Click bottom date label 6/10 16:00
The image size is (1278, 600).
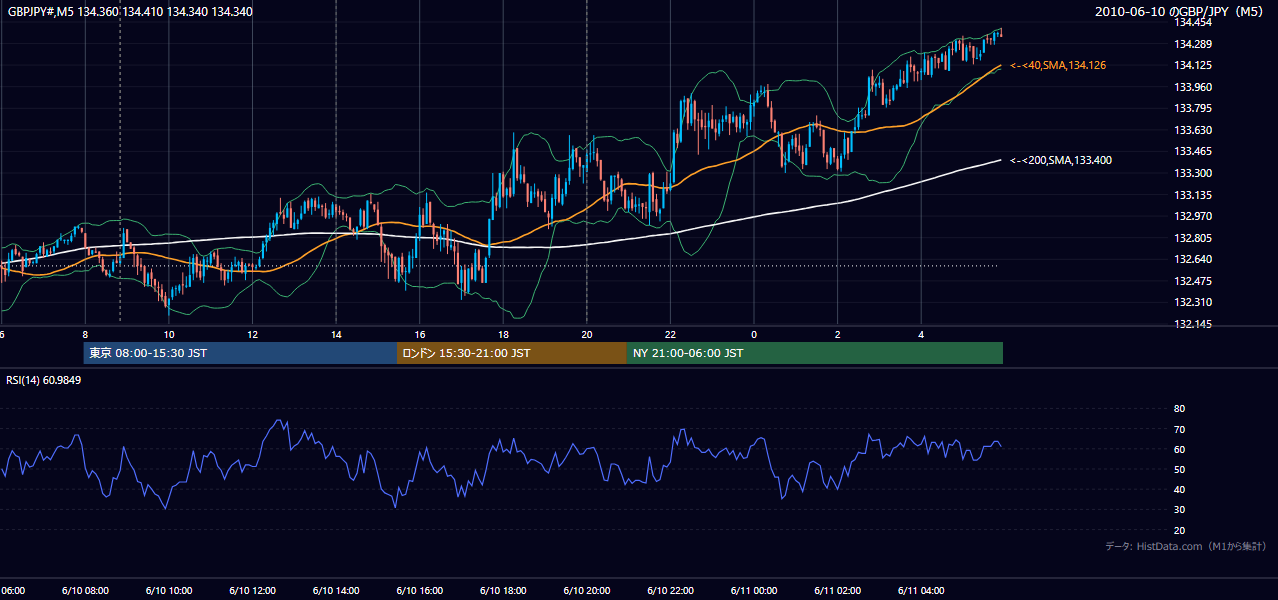(419, 591)
